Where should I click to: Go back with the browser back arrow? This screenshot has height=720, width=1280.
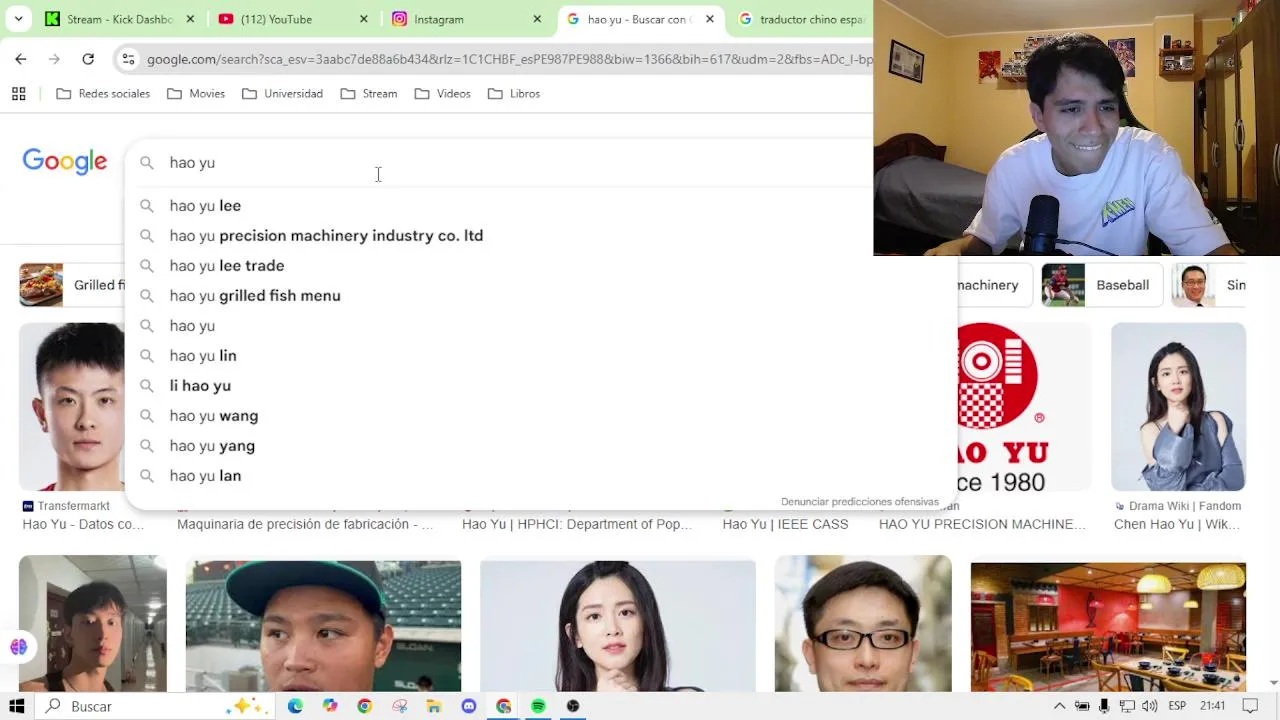[20, 59]
